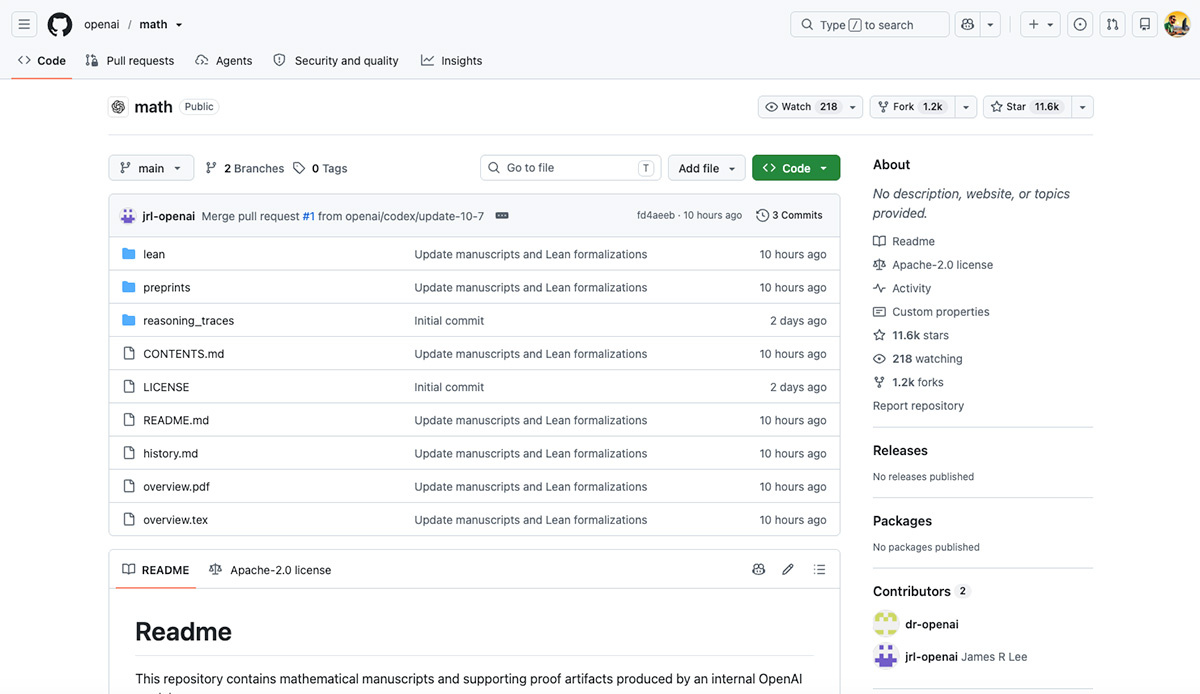
Task: Expand the commit message ellipsis
Action: tap(502, 216)
